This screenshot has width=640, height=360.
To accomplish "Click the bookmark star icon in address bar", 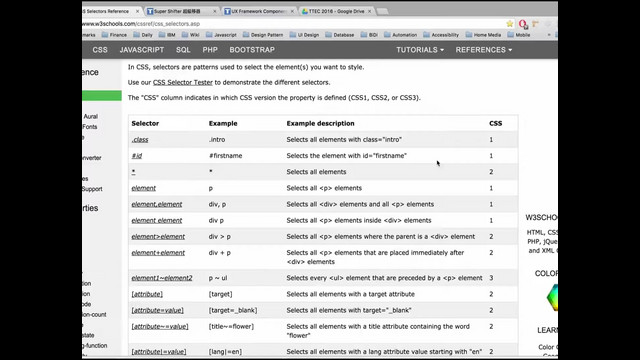I will click(x=510, y=24).
